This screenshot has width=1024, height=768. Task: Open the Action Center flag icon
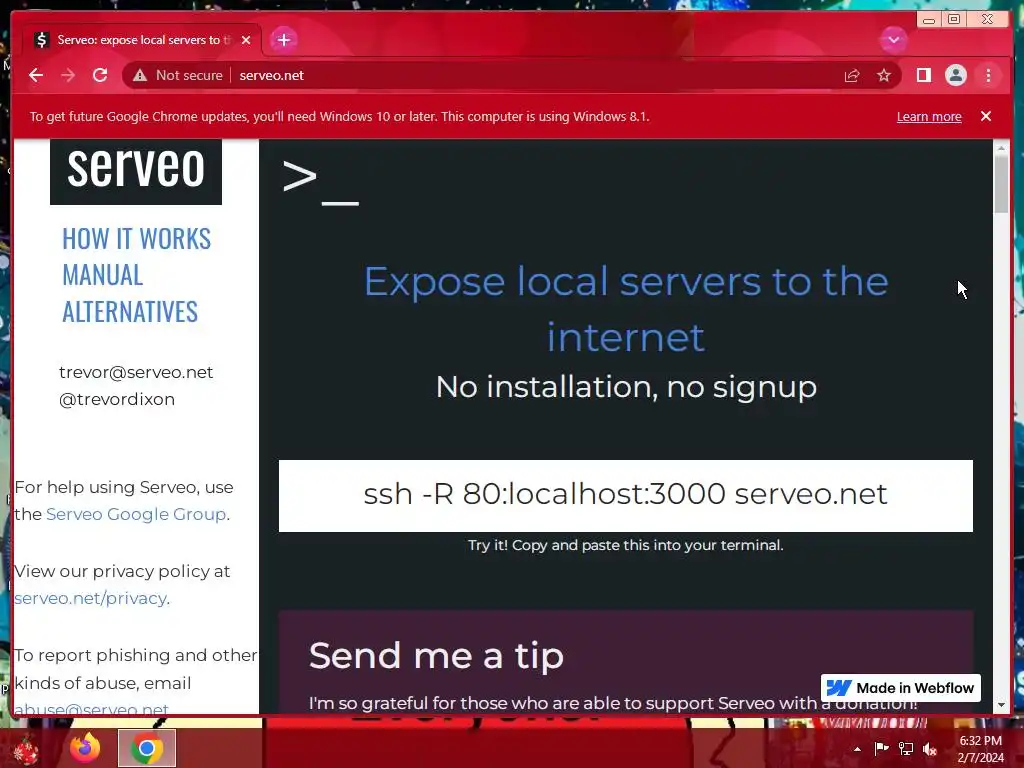(x=881, y=748)
